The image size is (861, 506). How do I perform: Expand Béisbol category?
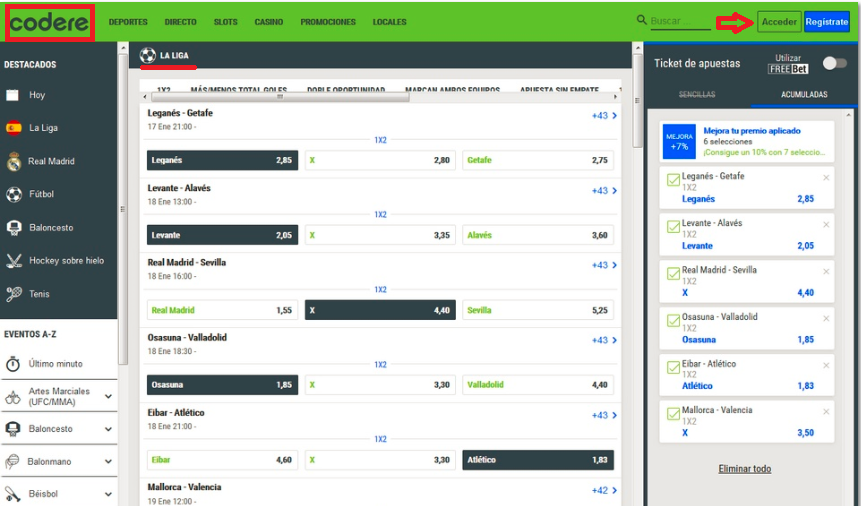[x=108, y=494]
